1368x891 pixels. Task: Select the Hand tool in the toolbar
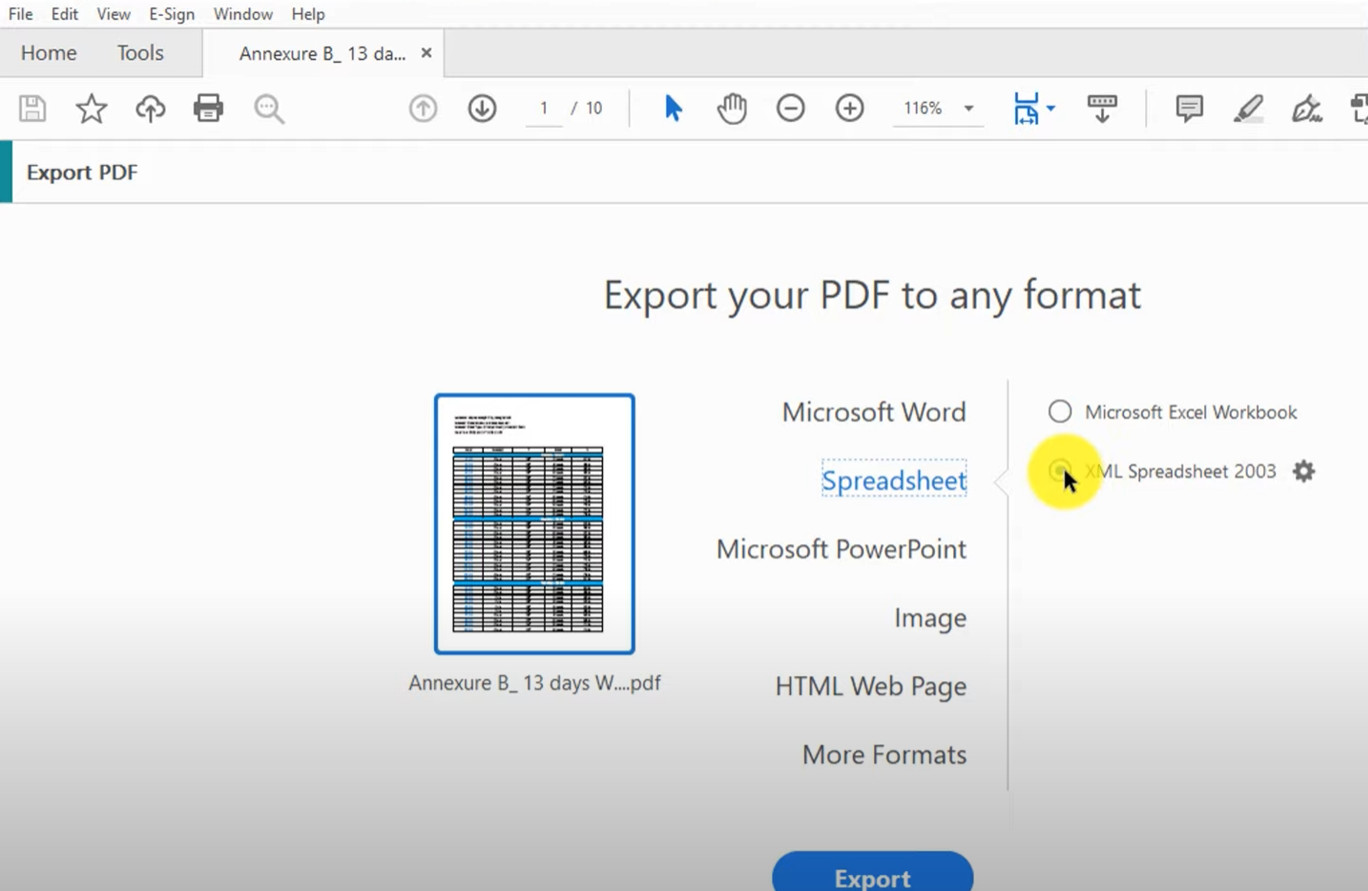click(731, 108)
